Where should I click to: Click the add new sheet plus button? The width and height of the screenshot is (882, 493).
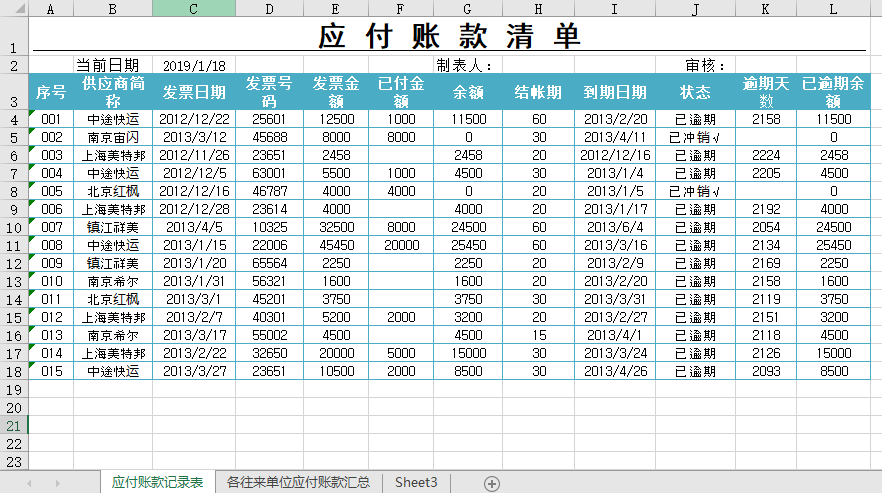(x=492, y=483)
